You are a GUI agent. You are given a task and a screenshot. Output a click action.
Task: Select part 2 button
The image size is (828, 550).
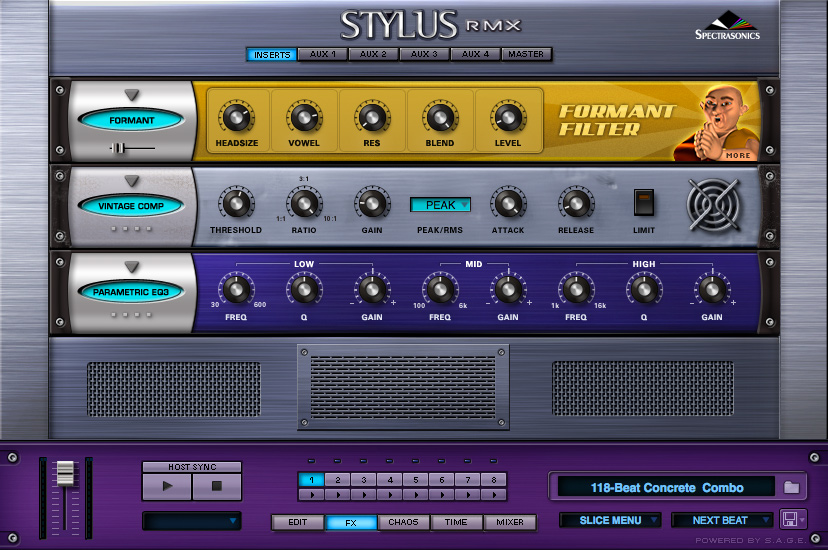[x=337, y=480]
